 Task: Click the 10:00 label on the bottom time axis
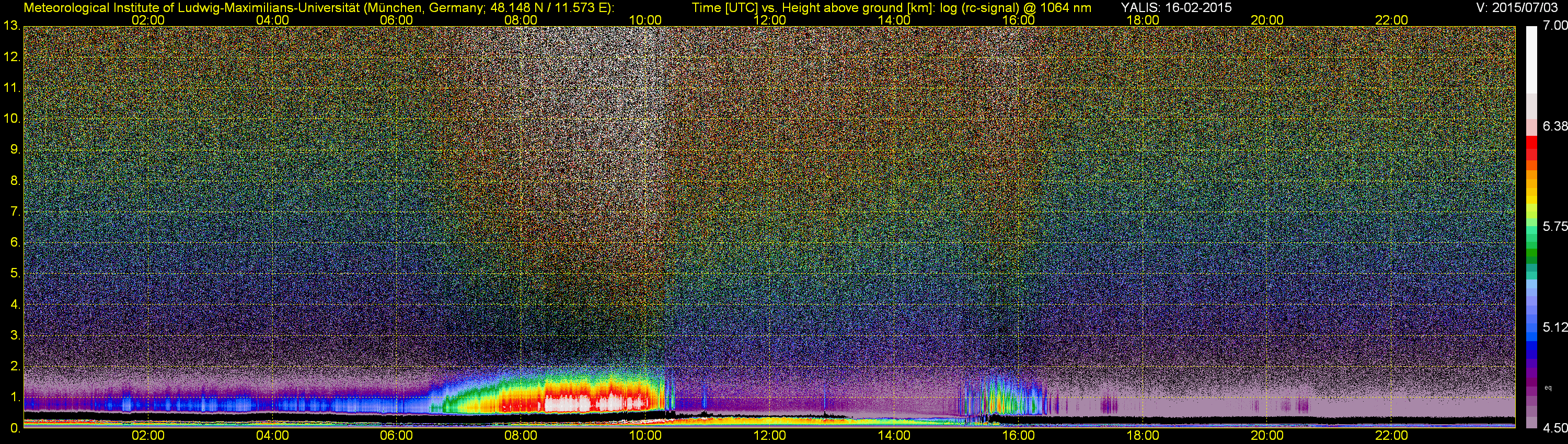point(645,436)
